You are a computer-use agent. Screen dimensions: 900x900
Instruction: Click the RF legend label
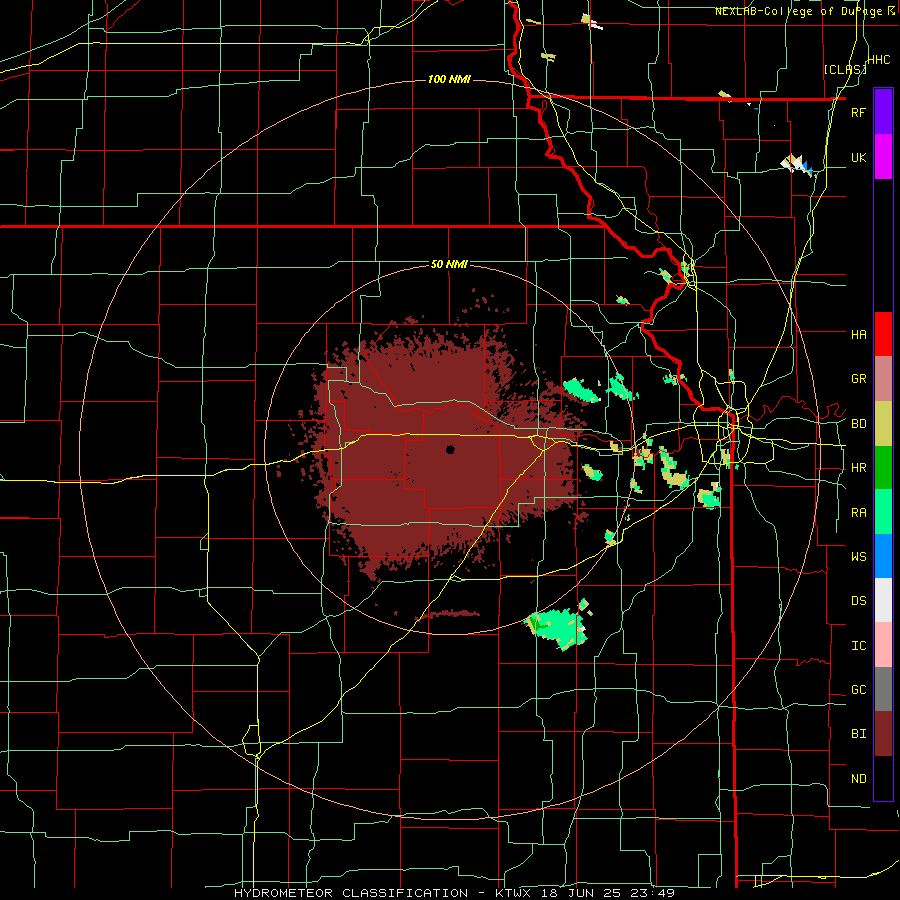tap(858, 112)
